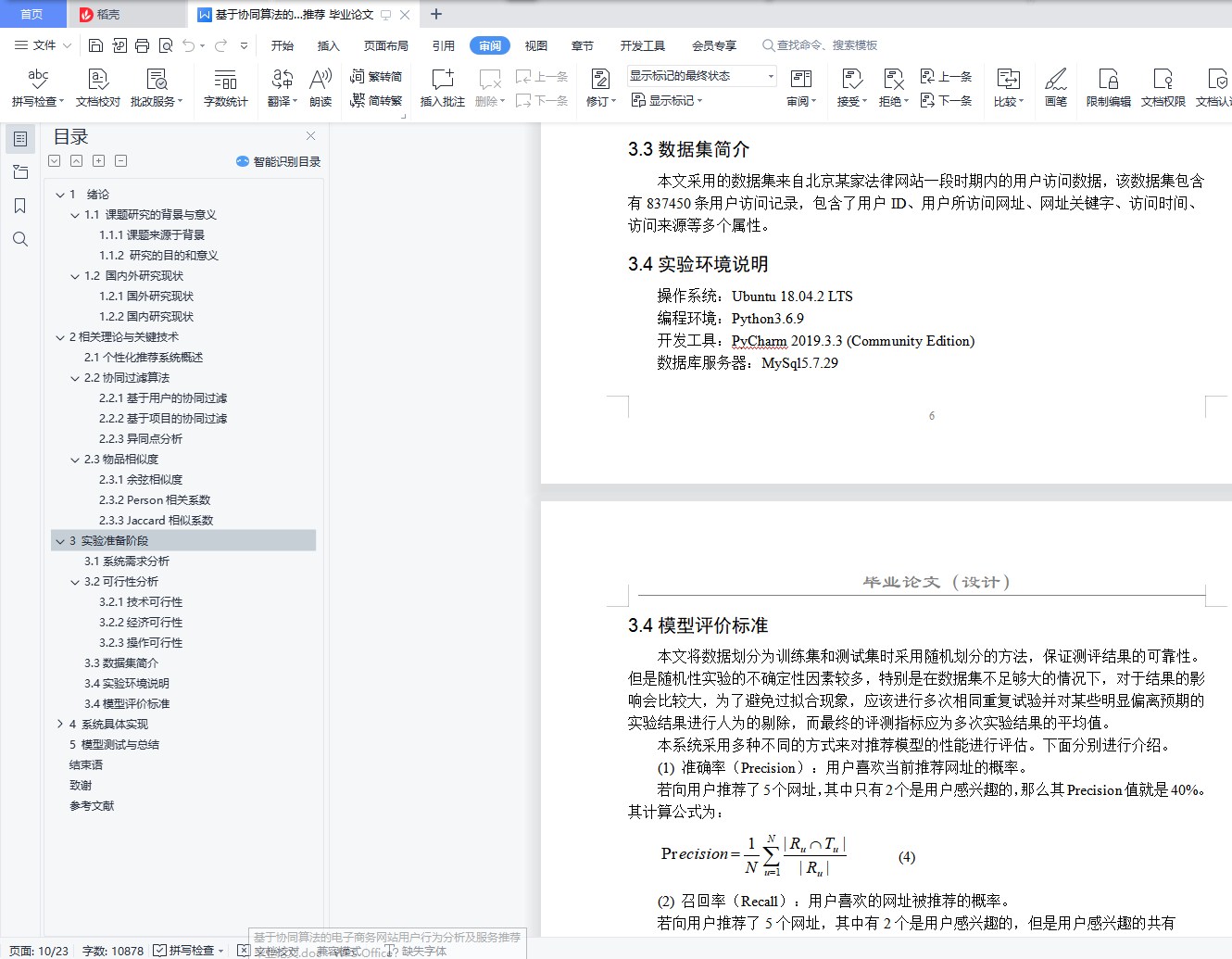This screenshot has height=959, width=1232.
Task: Convert text with 简转繁
Action: point(376,100)
